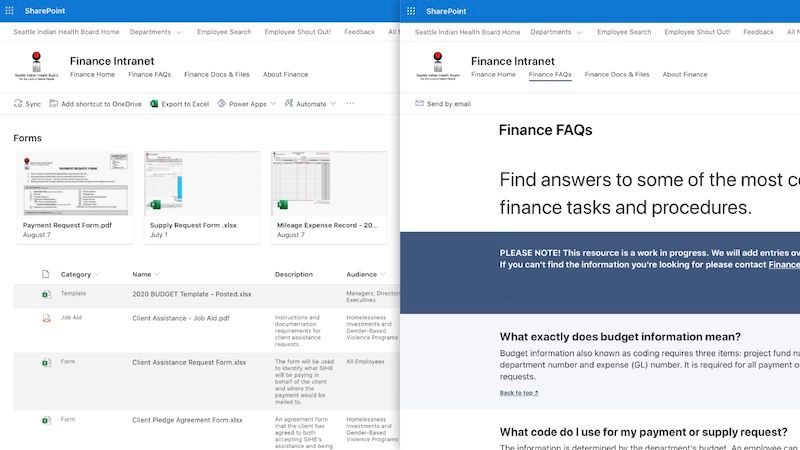Click Excel badge on Mileage Expense Record thumbnail
This screenshot has width=800, height=450.
282,205
